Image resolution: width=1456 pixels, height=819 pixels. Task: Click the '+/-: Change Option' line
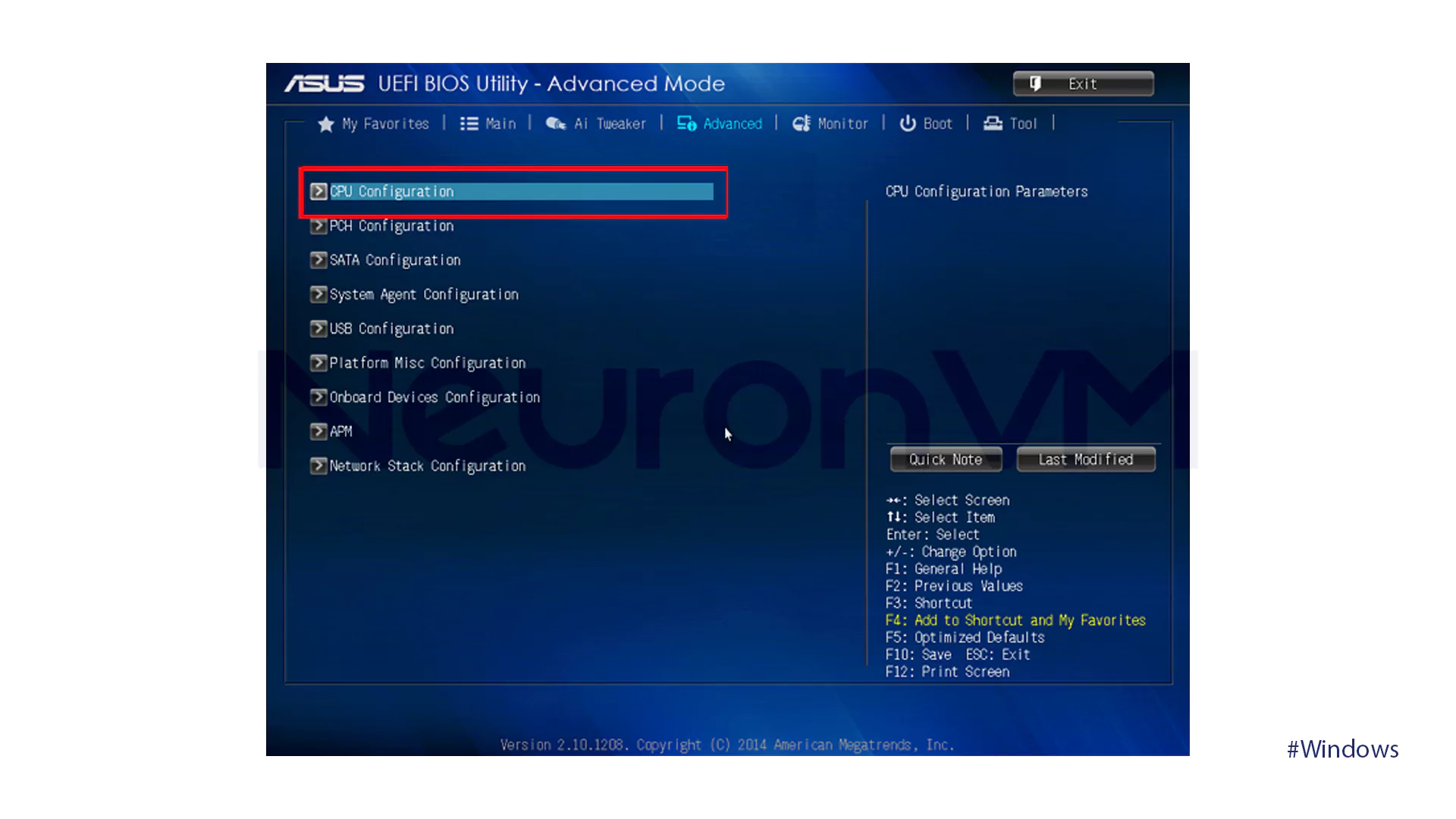[x=951, y=552]
